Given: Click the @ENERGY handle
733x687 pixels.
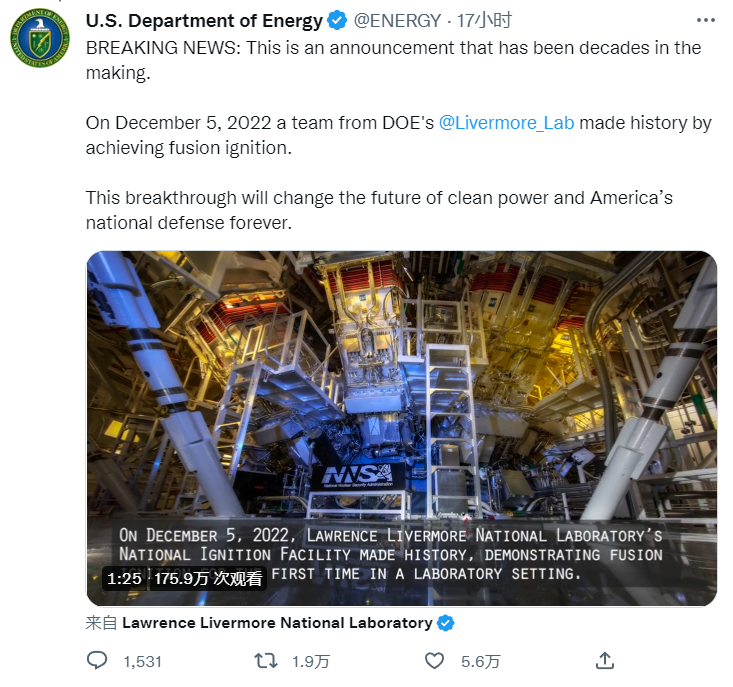Looking at the screenshot, I should tap(399, 20).
